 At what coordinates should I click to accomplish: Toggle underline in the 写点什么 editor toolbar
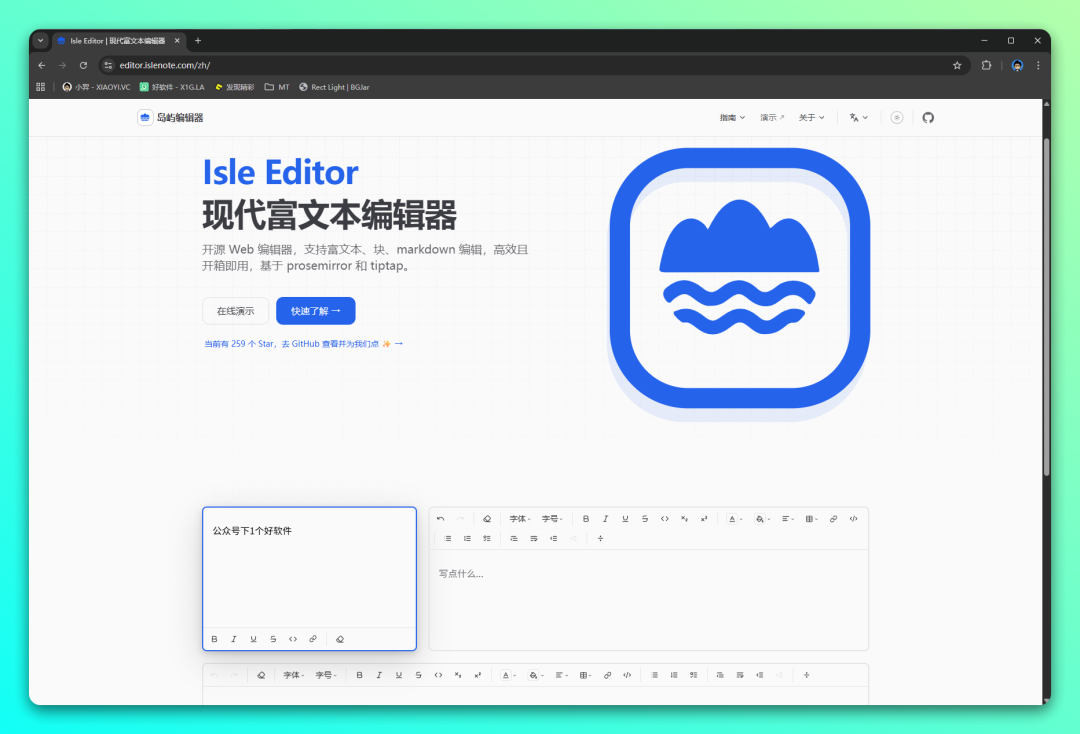(625, 519)
